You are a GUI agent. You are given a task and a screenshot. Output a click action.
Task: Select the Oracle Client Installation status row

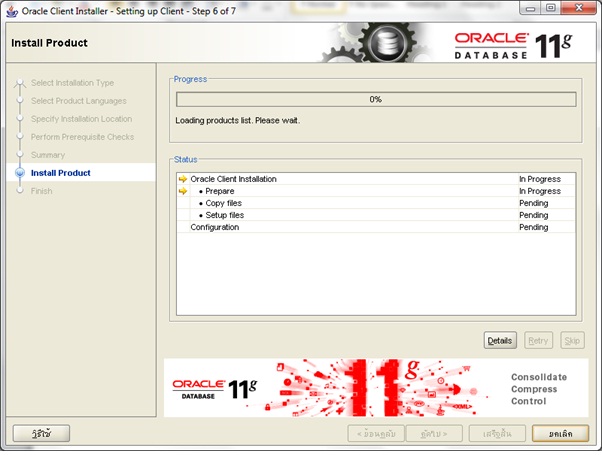coord(376,179)
